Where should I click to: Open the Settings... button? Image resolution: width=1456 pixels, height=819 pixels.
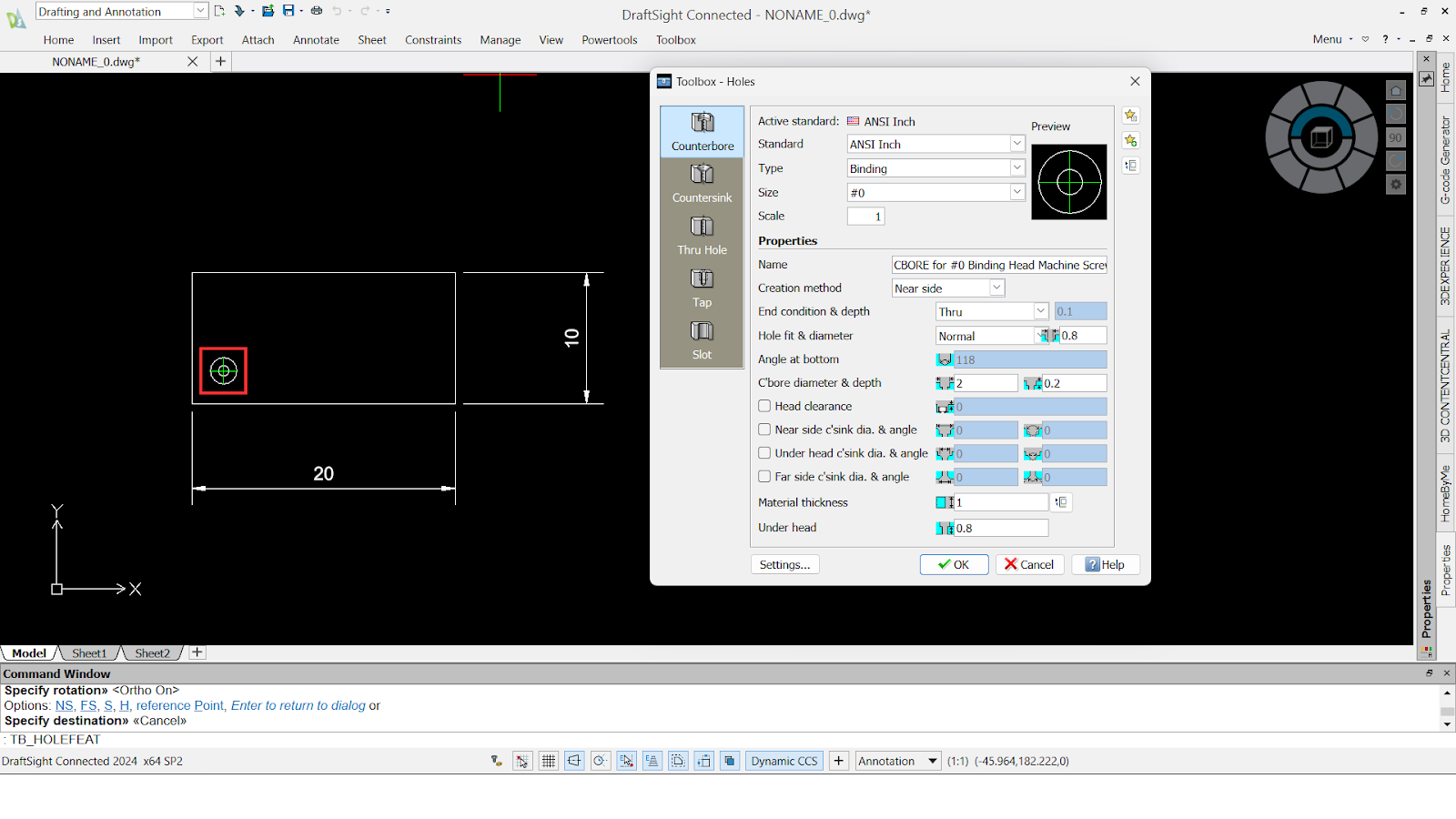784,564
